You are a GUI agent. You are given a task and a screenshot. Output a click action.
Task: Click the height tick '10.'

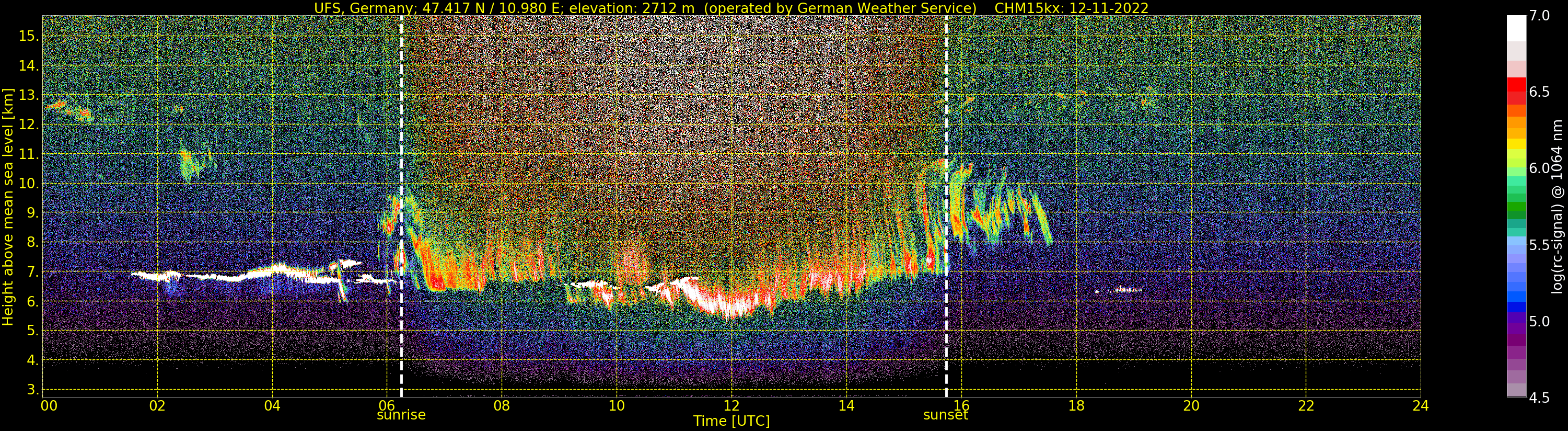tap(30, 184)
